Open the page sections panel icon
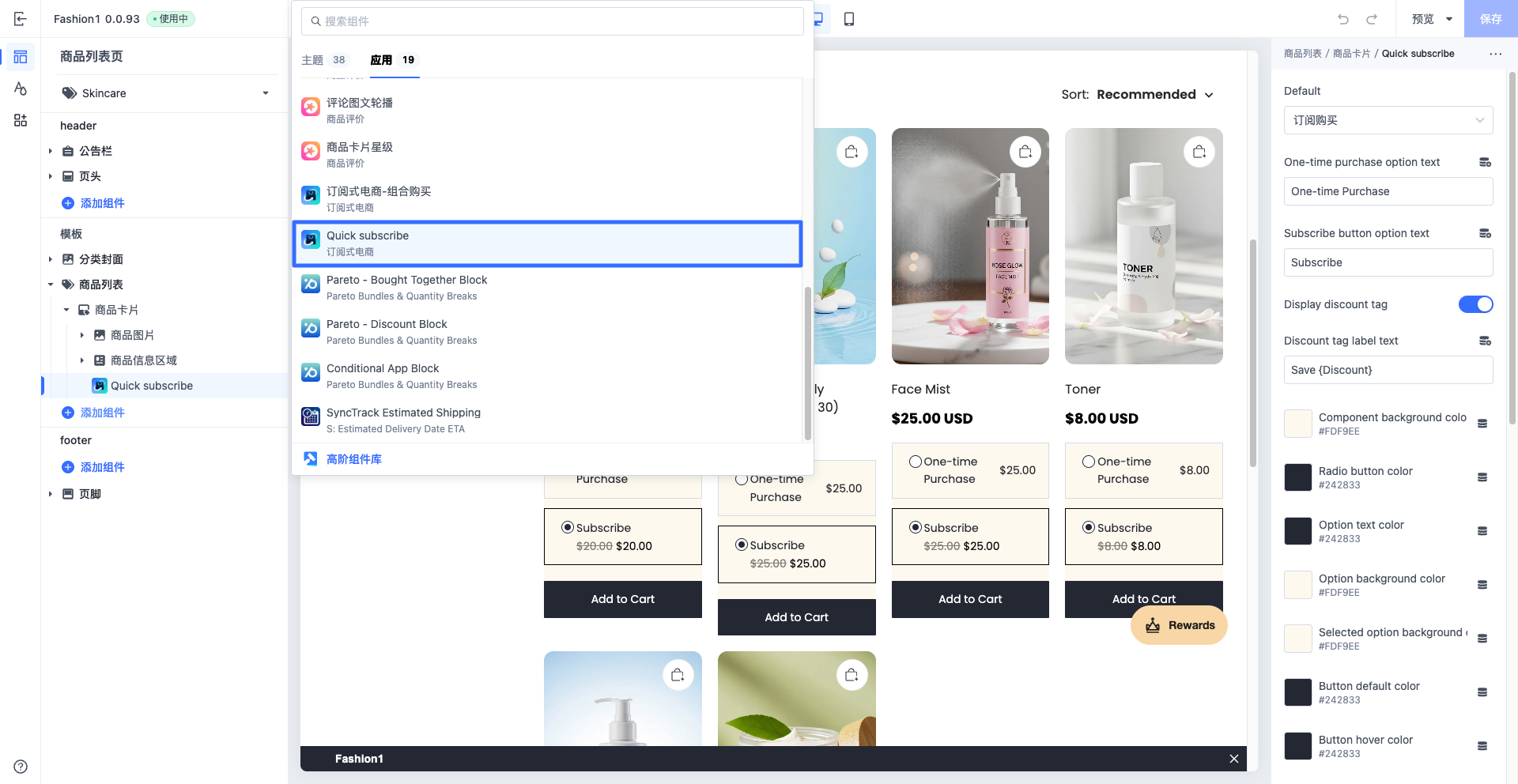Viewport: 1518px width, 784px height. pos(21,57)
